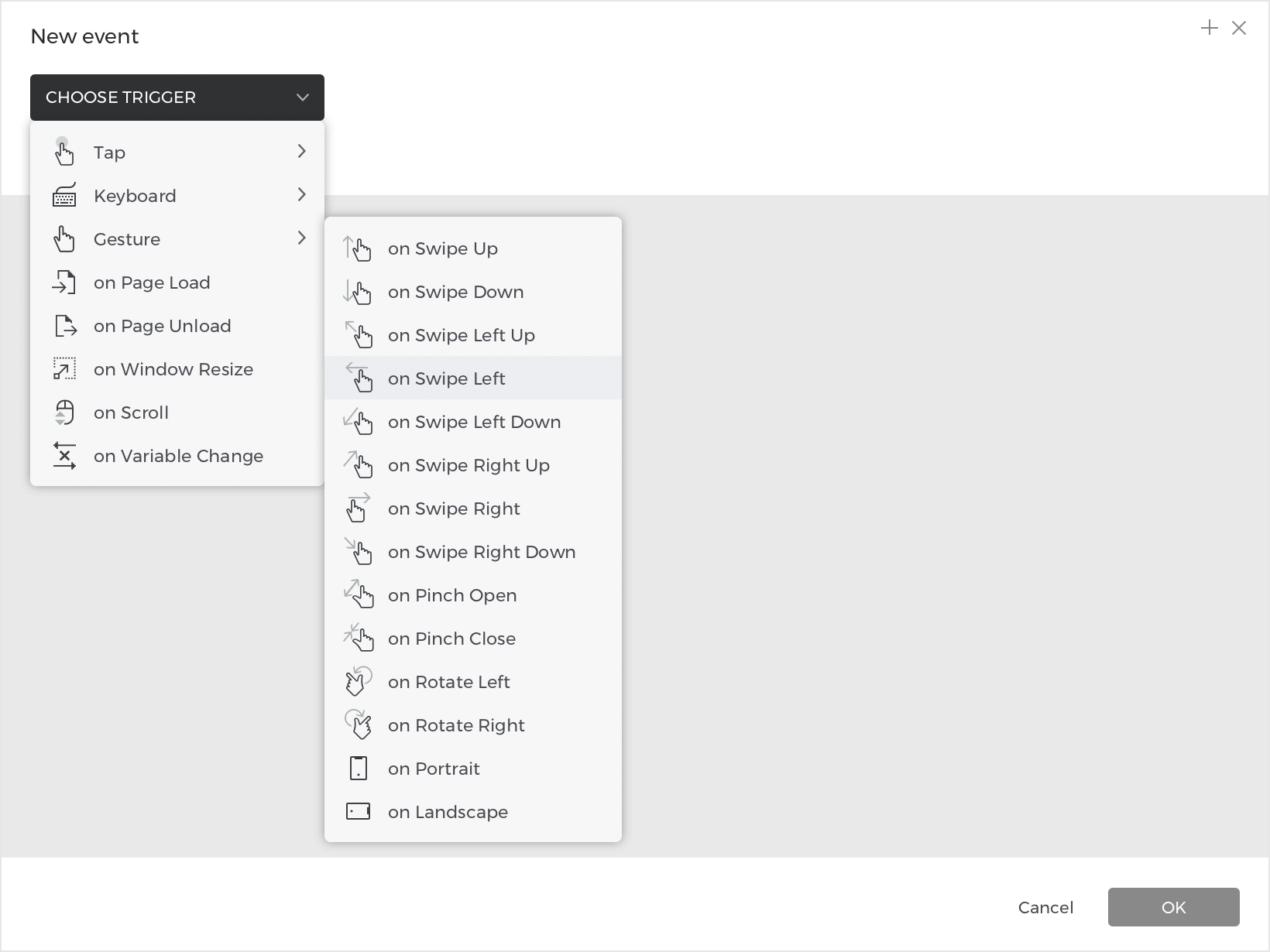This screenshot has width=1270, height=952.
Task: Click the Rotate Left icon
Action: point(358,682)
